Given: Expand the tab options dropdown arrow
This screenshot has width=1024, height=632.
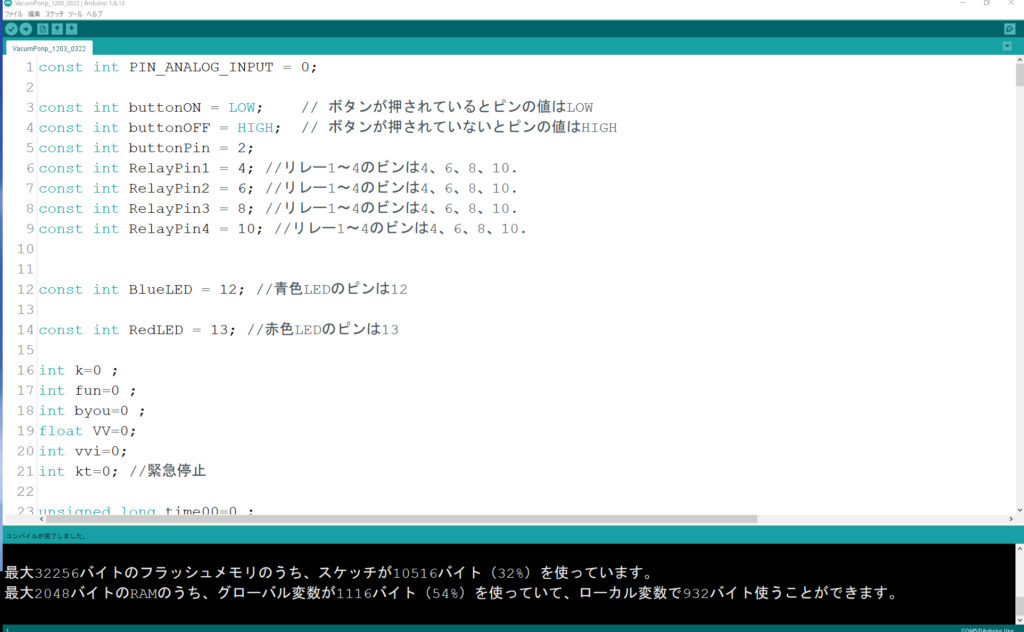Looking at the screenshot, I should click(x=1007, y=47).
